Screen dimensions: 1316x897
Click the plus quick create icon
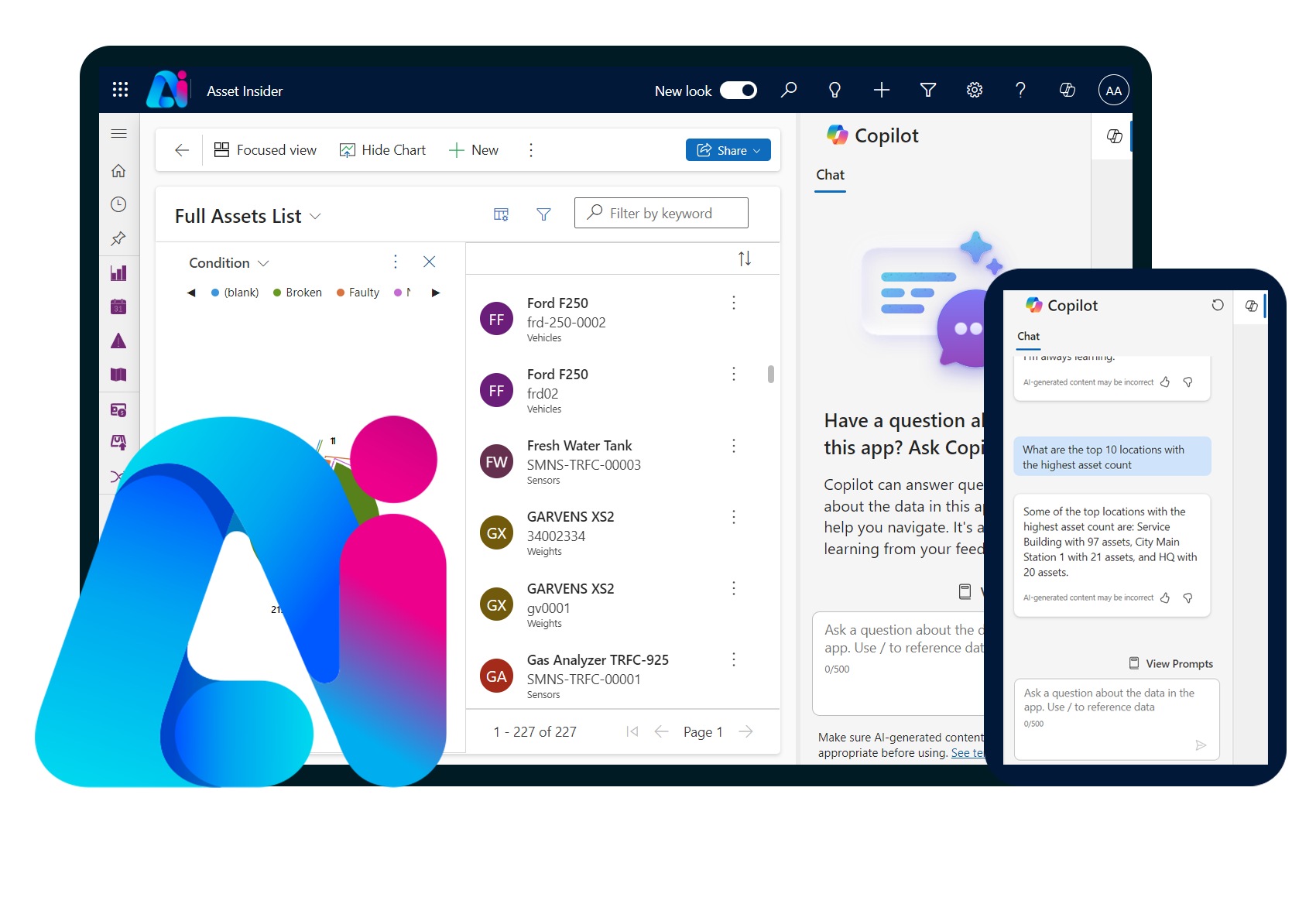(x=881, y=90)
